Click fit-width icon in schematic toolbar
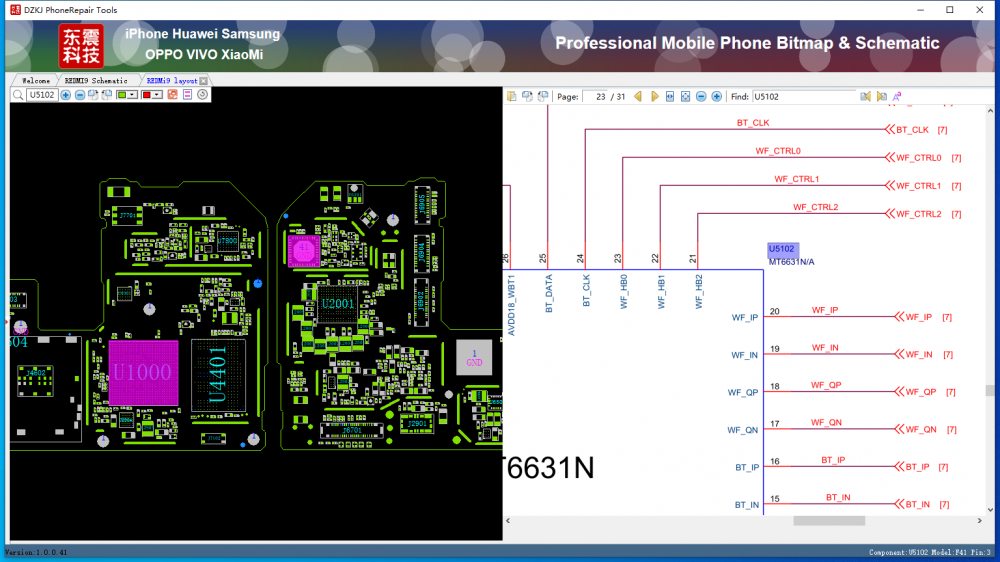This screenshot has width=1000, height=562. [x=670, y=97]
